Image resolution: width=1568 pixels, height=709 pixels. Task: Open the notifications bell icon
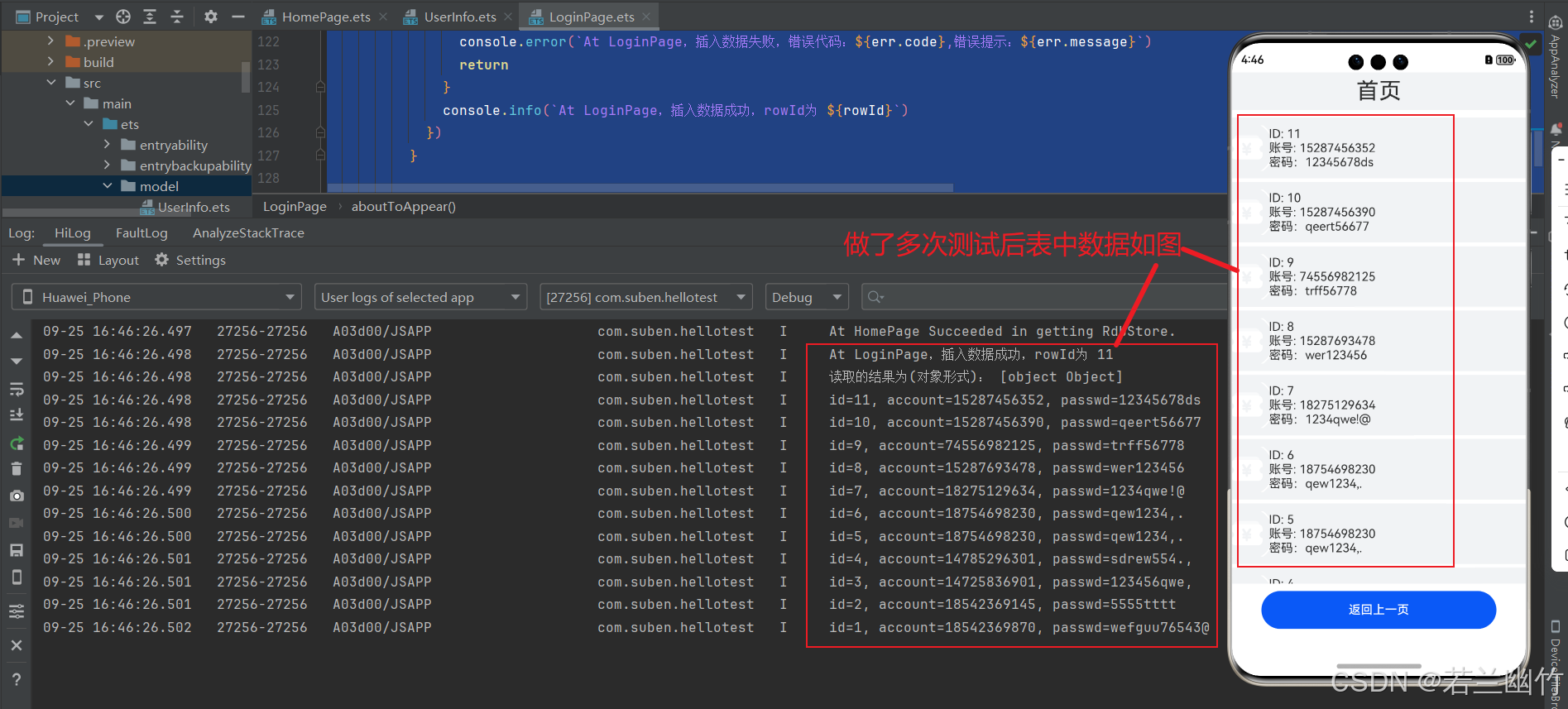coord(1556,130)
